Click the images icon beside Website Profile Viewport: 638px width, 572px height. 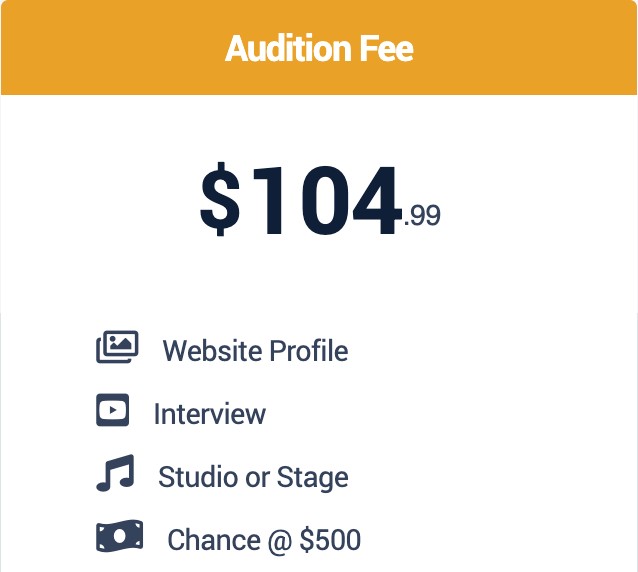[117, 347]
